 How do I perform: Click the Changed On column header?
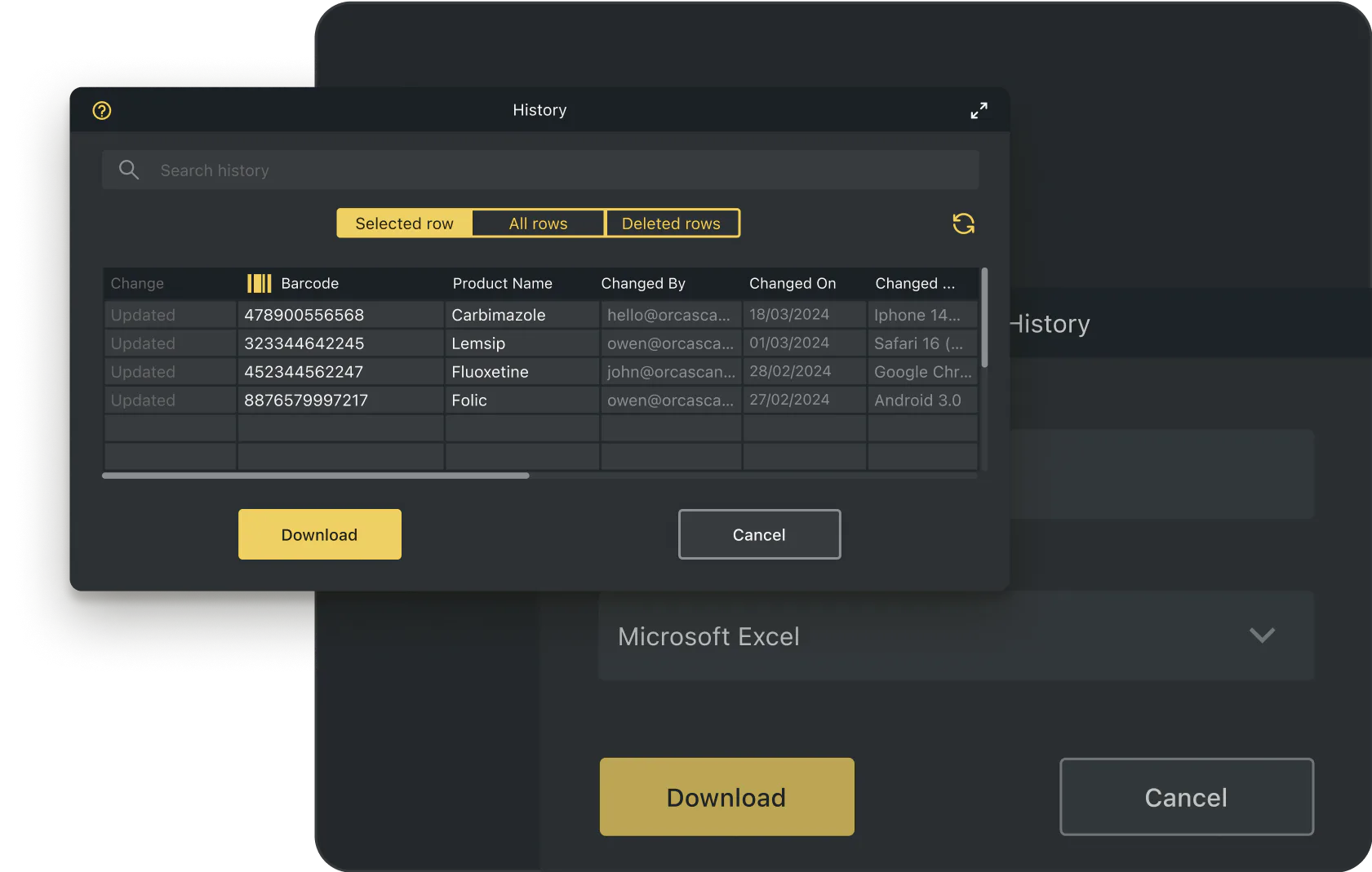click(793, 283)
